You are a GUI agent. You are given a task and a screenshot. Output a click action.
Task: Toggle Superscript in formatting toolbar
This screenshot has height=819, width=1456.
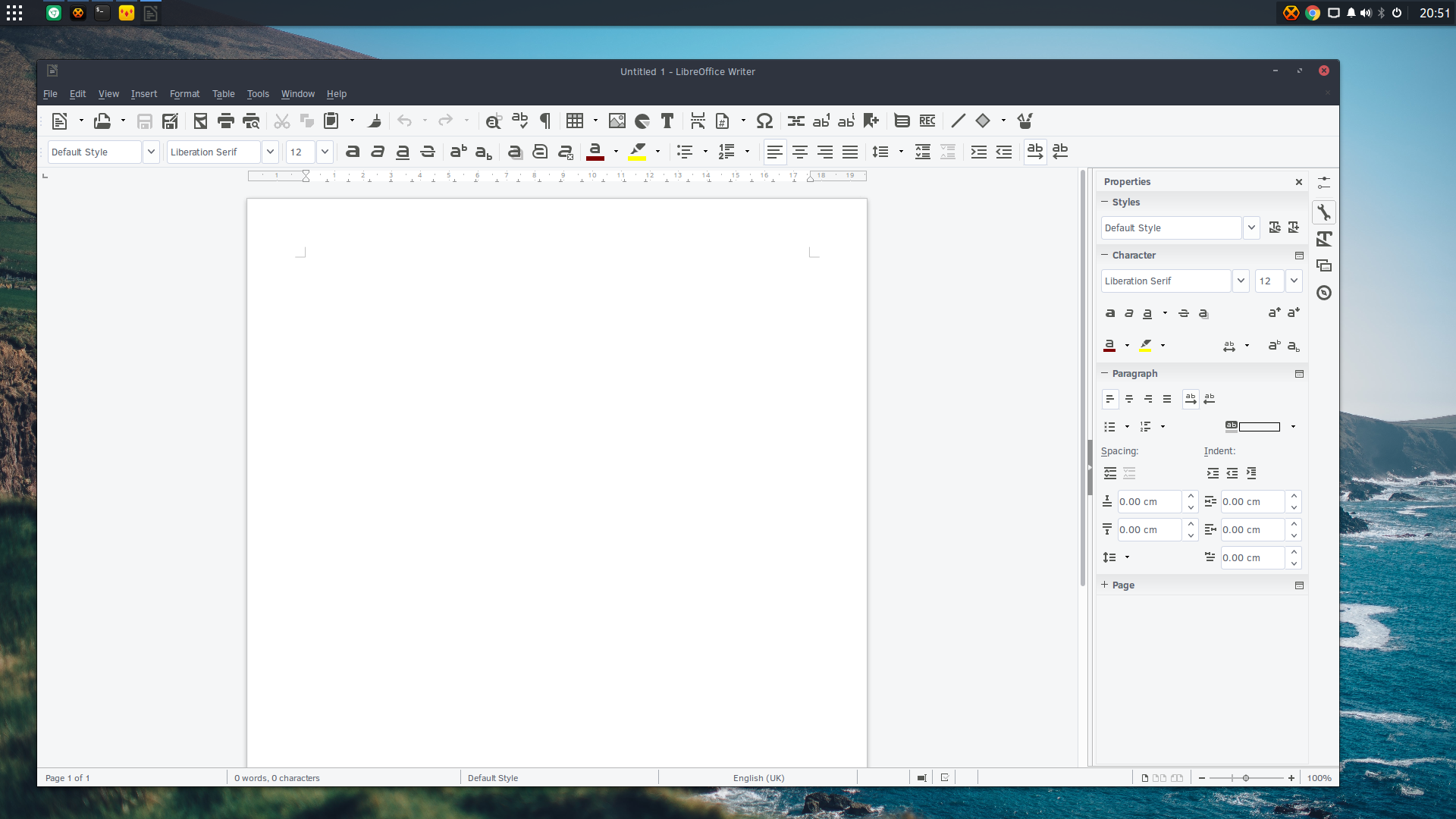click(459, 152)
